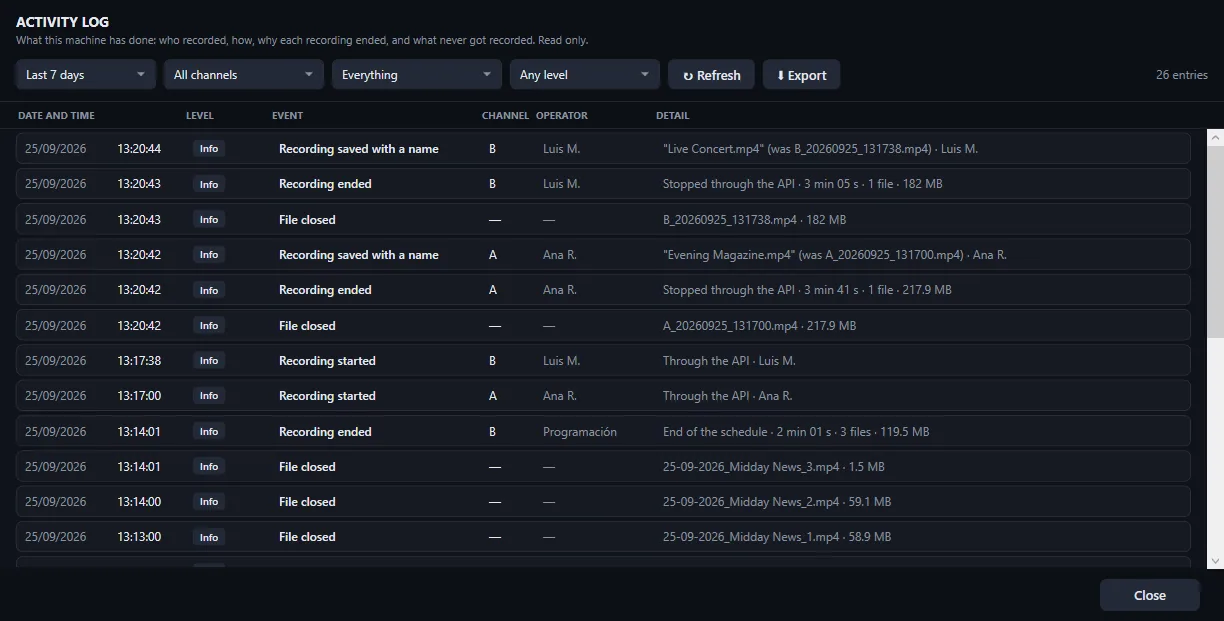Click the 13:13:00 timestamp
Image resolution: width=1224 pixels, height=621 pixels.
click(139, 537)
